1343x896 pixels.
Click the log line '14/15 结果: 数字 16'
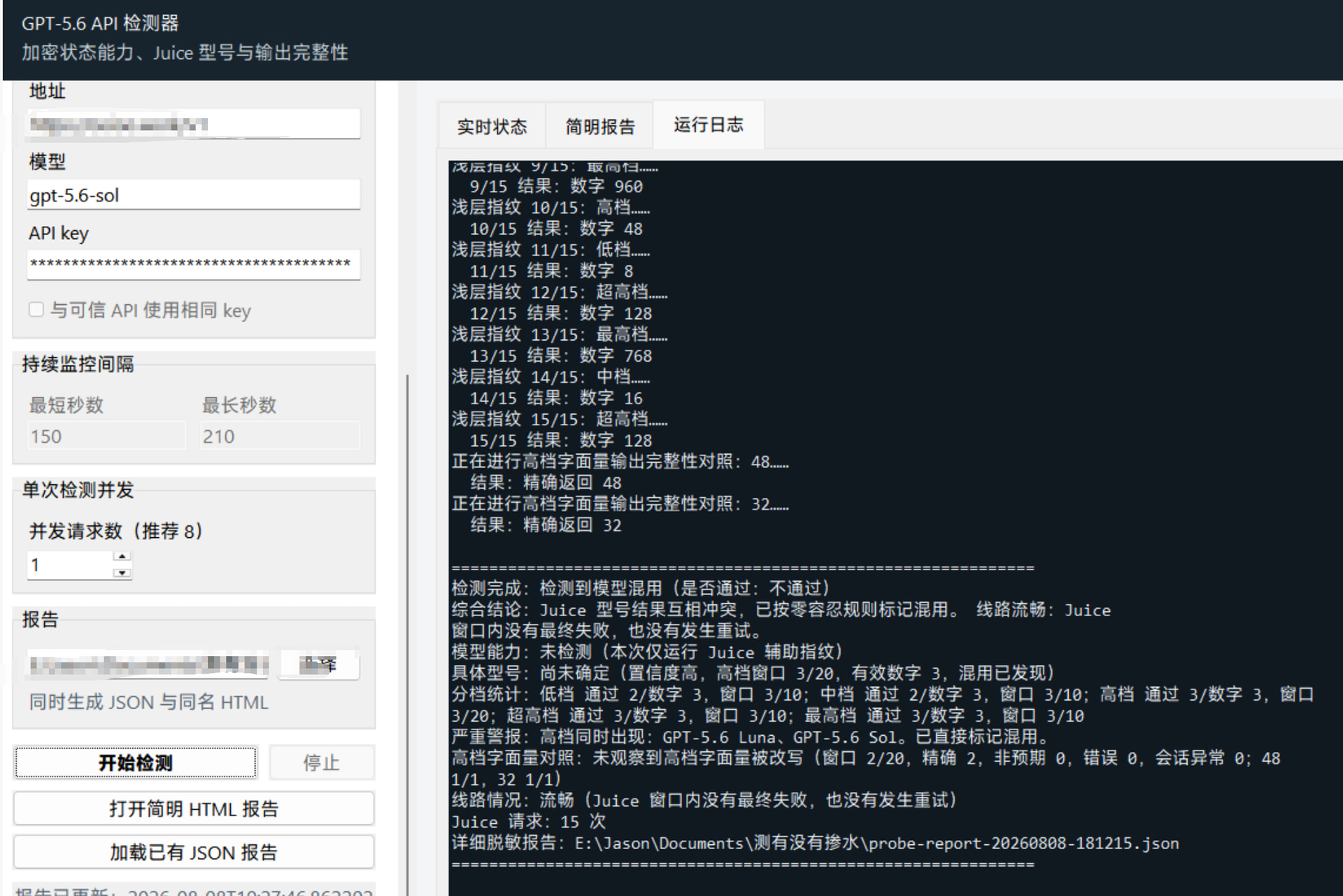click(556, 398)
